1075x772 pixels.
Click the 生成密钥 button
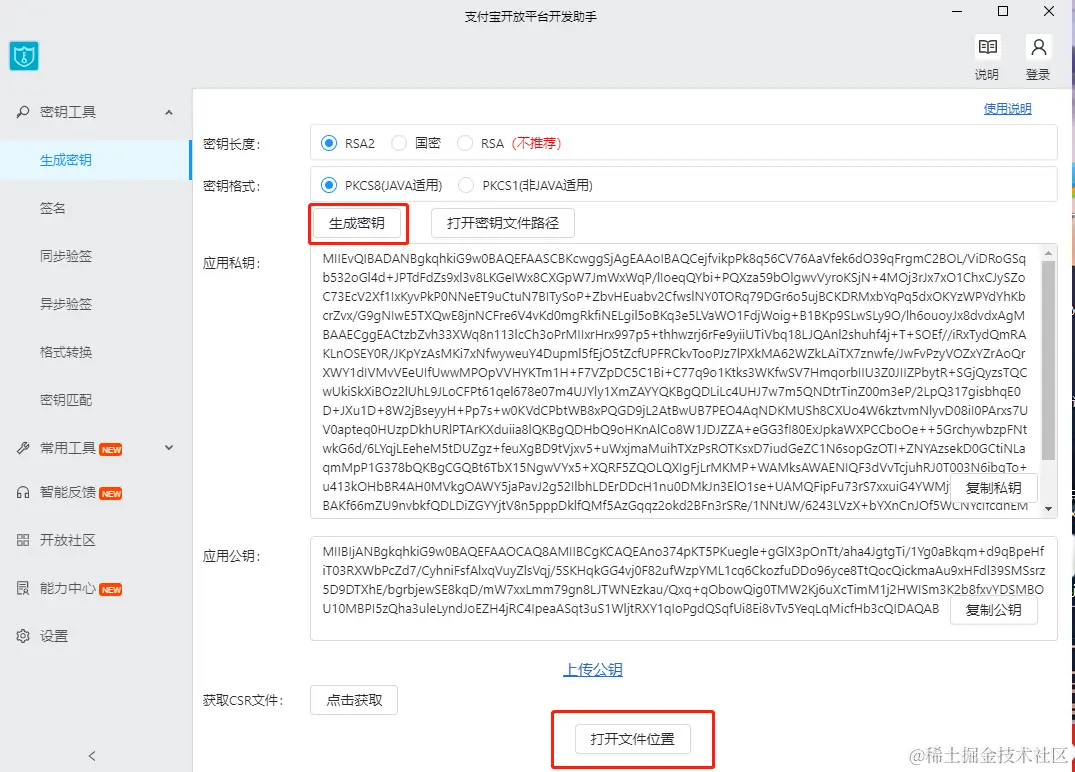[x=357, y=223]
